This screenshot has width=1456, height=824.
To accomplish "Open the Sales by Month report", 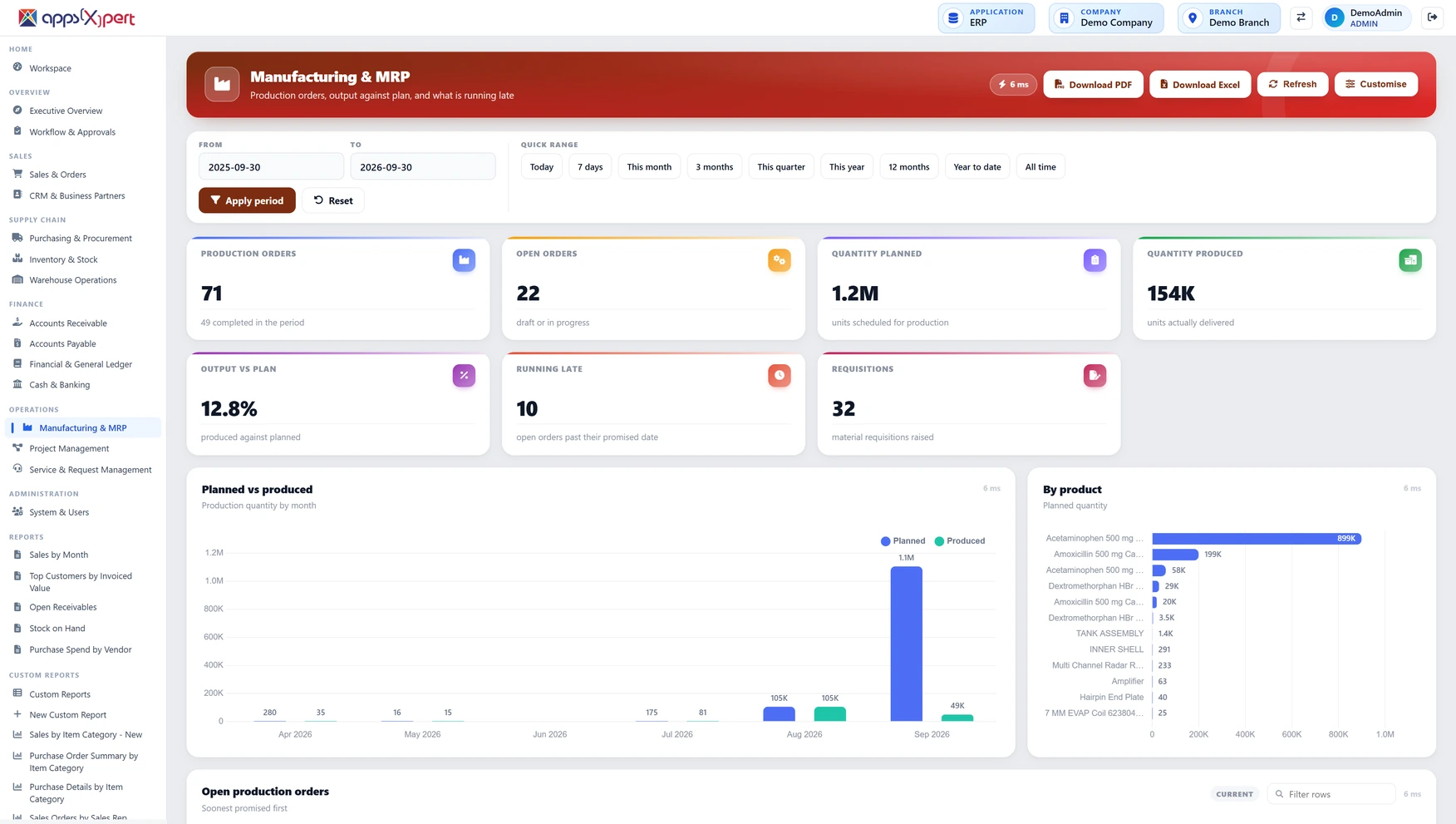I will [x=58, y=555].
